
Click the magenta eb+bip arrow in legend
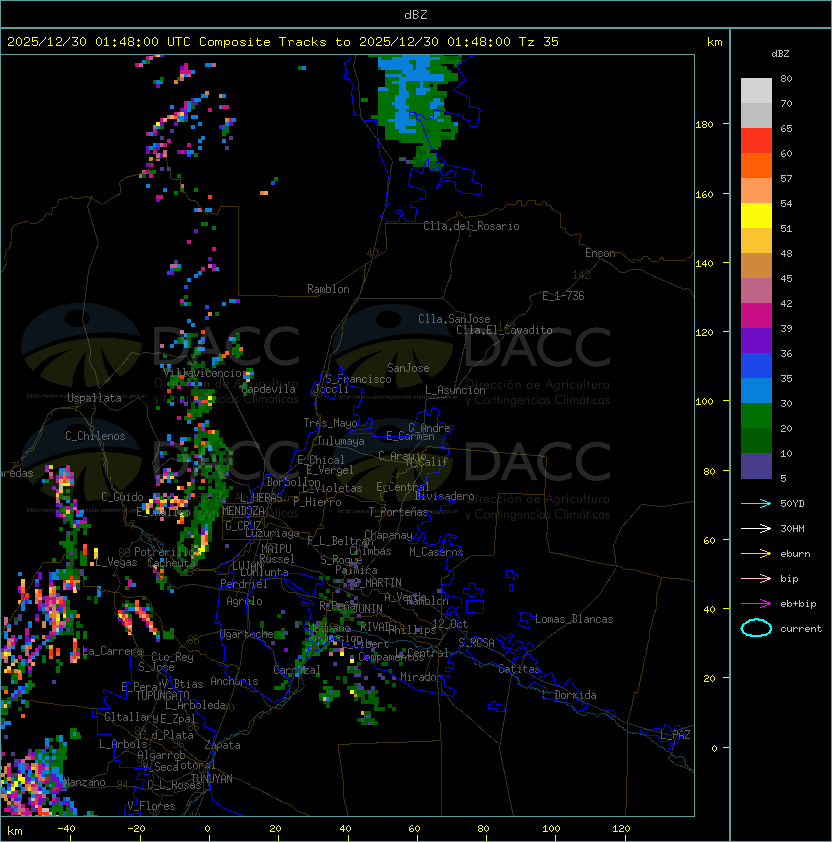(x=756, y=604)
